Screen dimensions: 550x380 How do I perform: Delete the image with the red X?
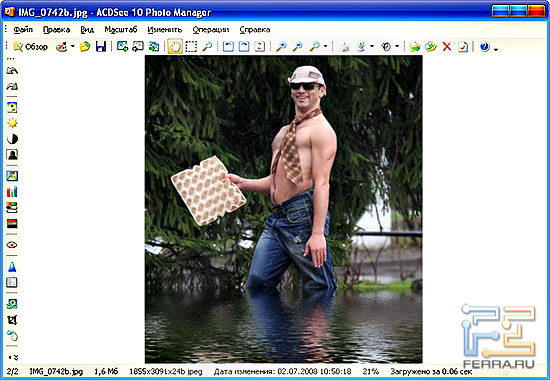(x=447, y=47)
